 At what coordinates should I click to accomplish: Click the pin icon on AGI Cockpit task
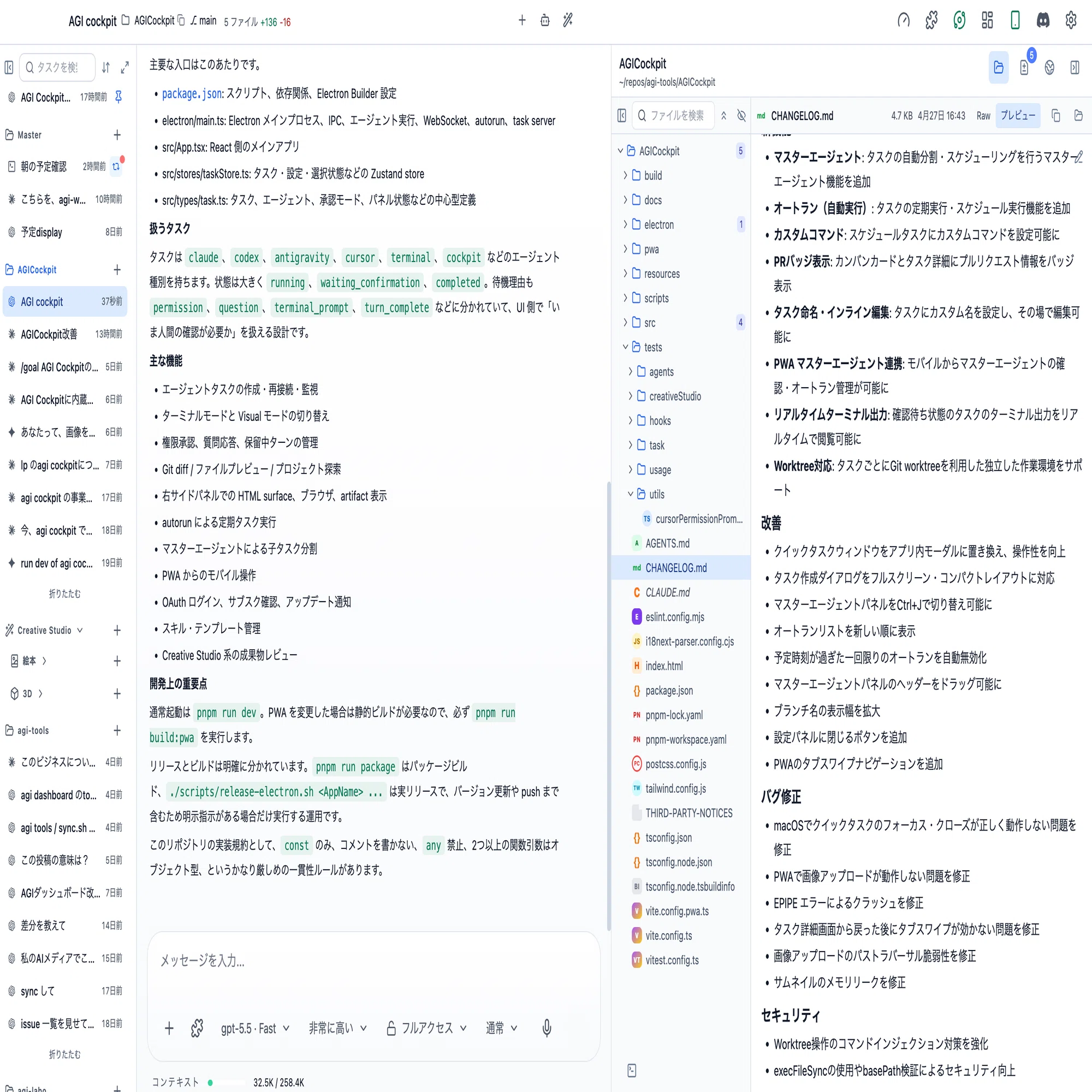click(x=118, y=97)
